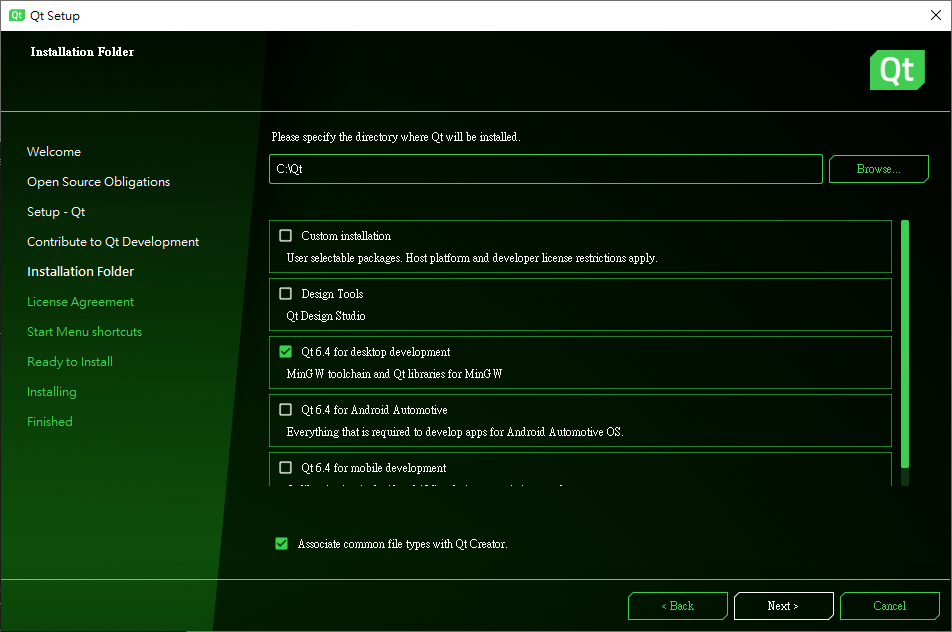Check the Design Tools option
This screenshot has height=632, width=952.
point(285,294)
